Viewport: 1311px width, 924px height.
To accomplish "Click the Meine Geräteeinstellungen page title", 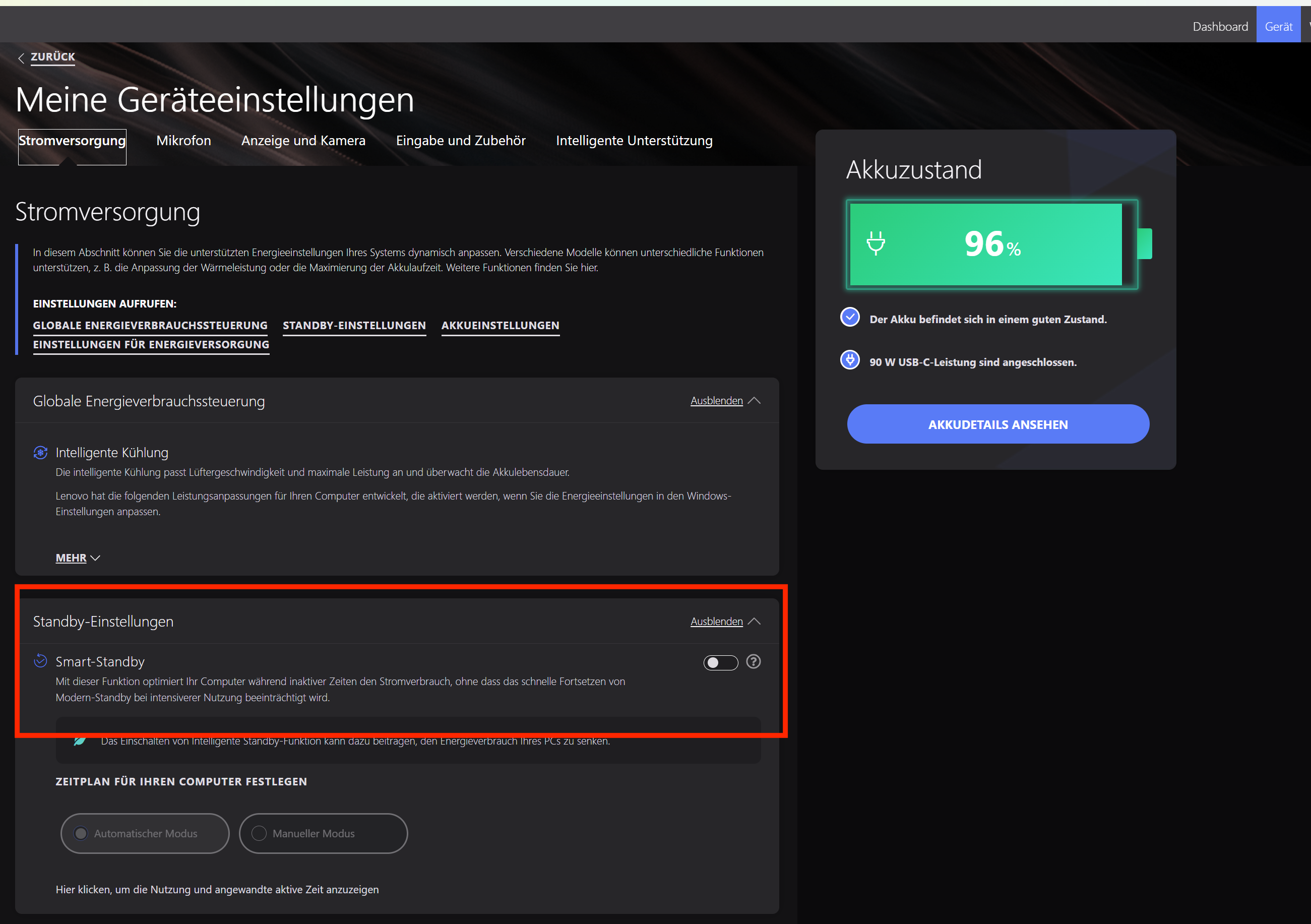I will point(215,99).
